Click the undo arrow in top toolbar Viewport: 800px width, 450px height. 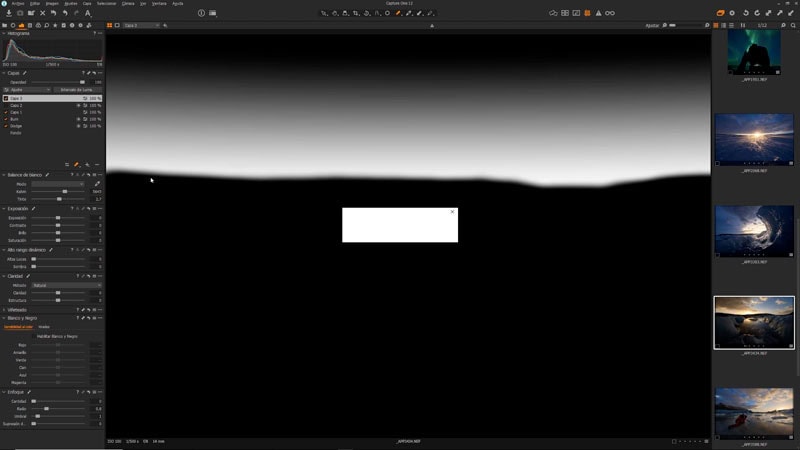(x=65, y=13)
